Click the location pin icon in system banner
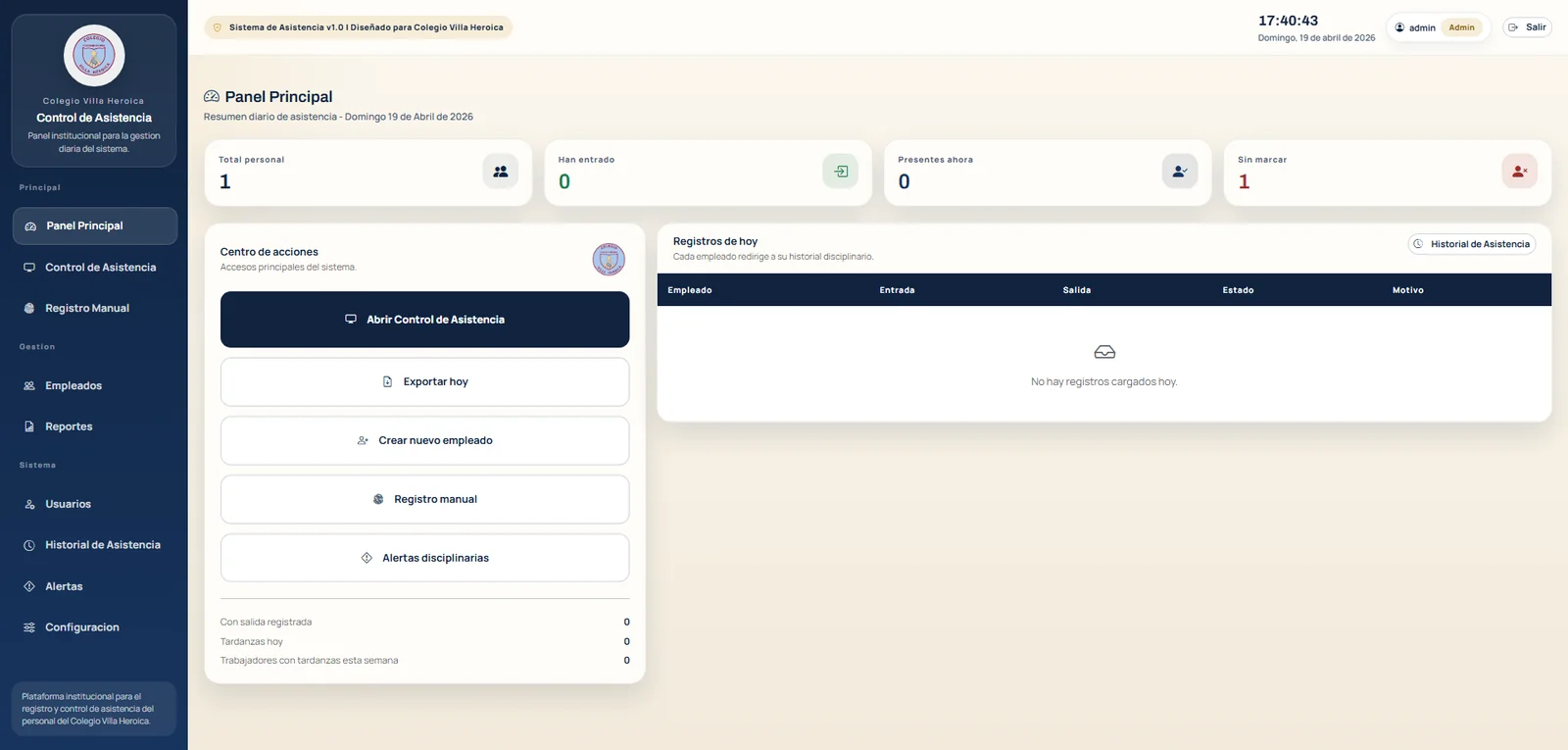Image resolution: width=1568 pixels, height=750 pixels. [x=218, y=27]
